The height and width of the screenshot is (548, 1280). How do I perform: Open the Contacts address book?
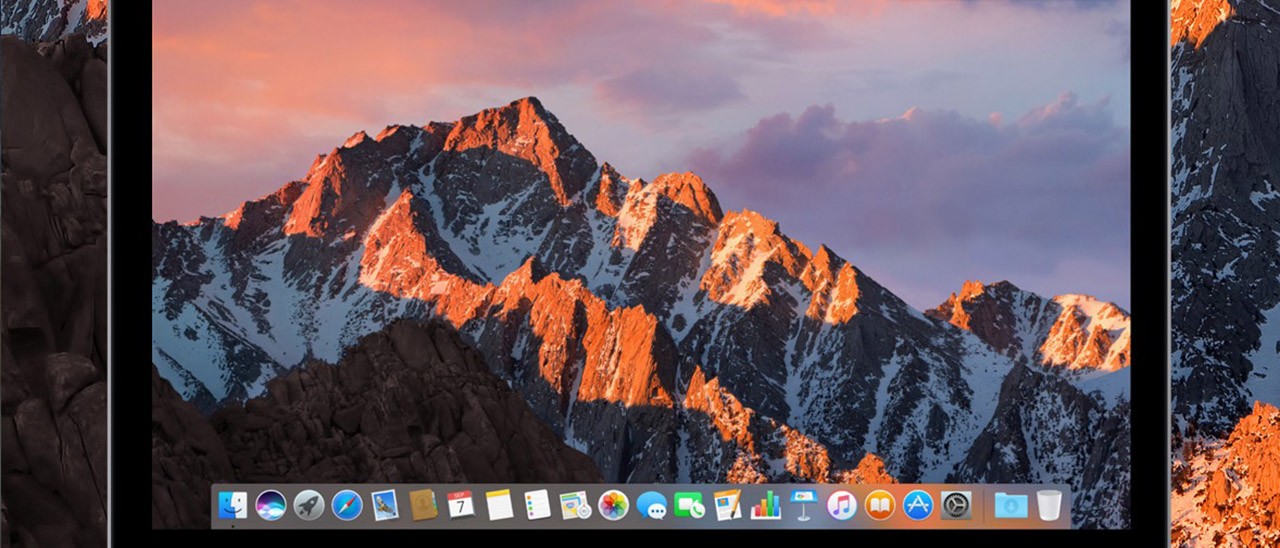tap(423, 505)
